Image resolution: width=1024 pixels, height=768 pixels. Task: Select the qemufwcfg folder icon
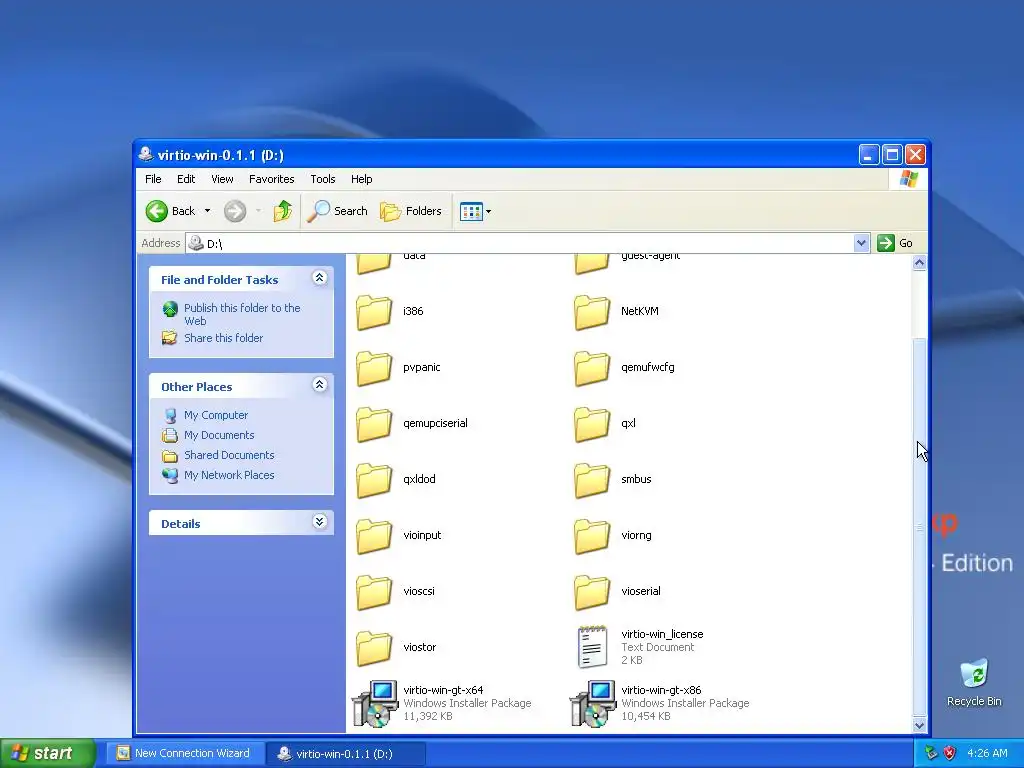pyautogui.click(x=592, y=368)
